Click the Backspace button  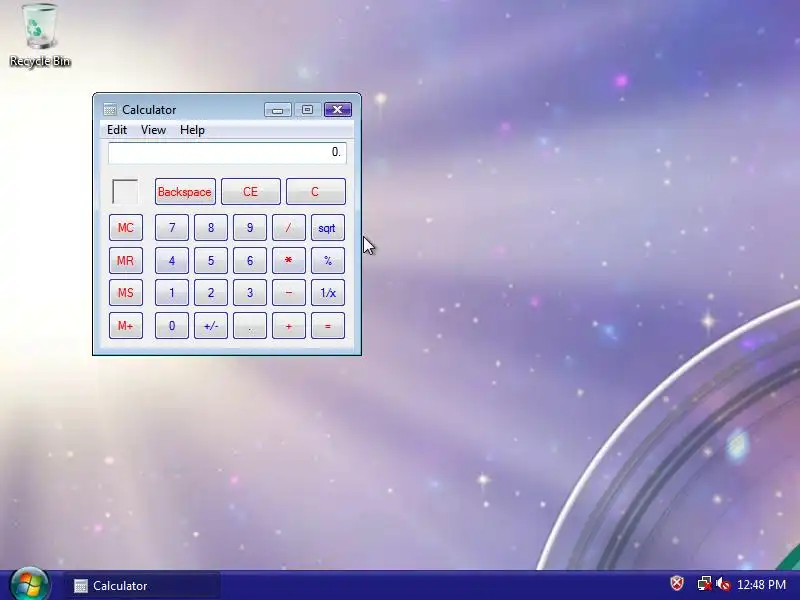185,192
